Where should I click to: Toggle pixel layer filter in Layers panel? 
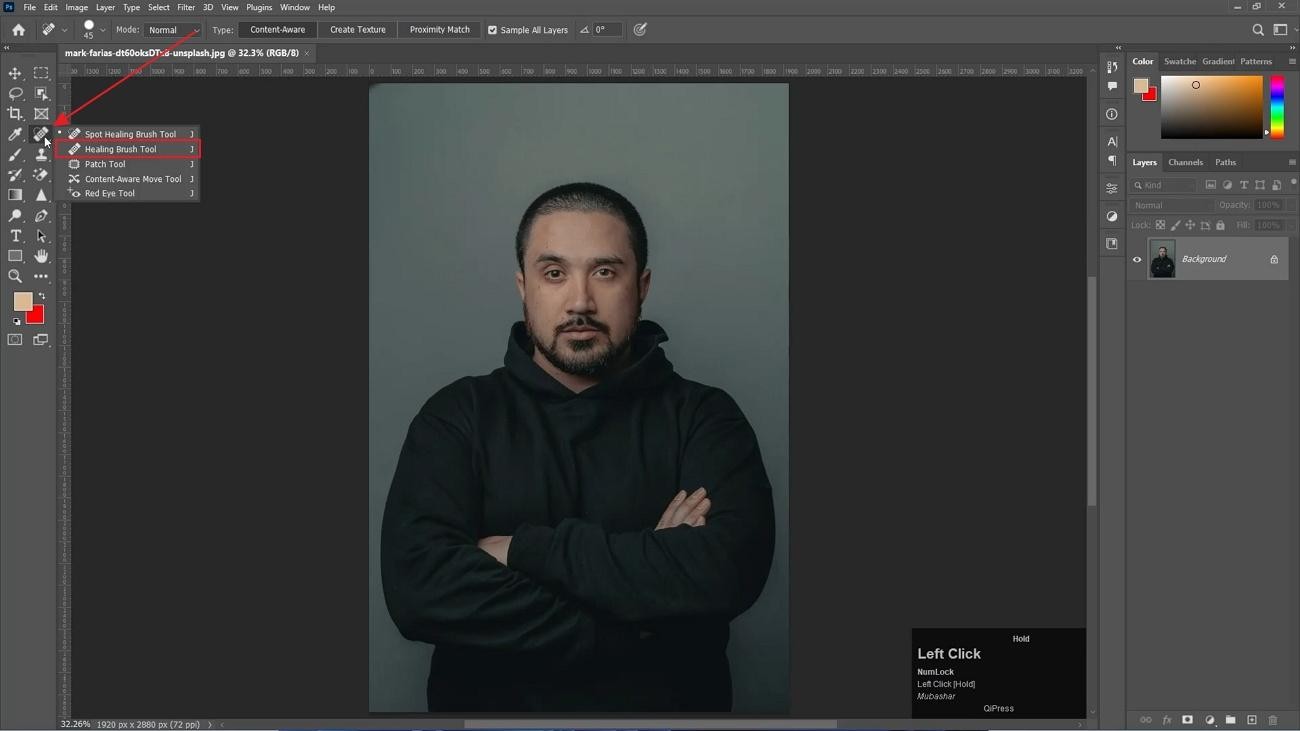click(x=1210, y=185)
